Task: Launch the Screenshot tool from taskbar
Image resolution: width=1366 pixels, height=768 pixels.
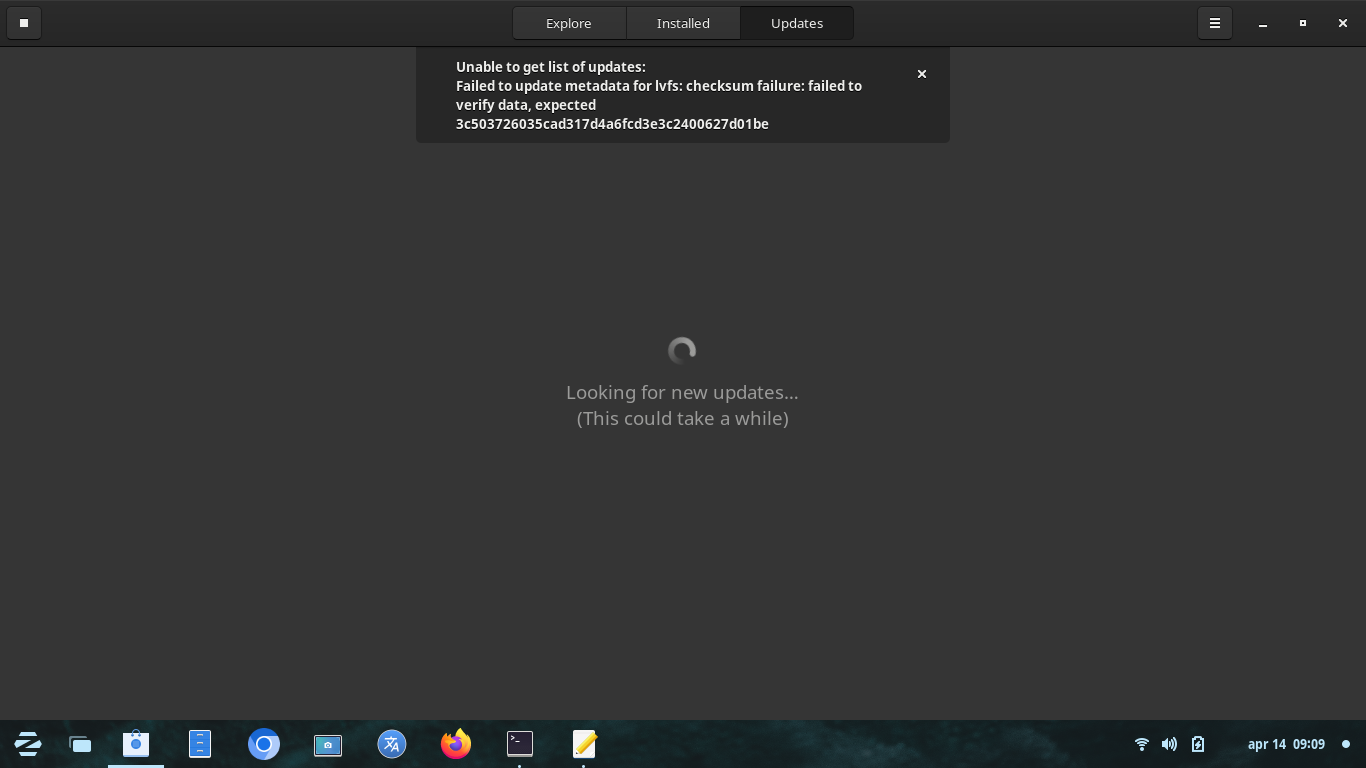Action: click(328, 744)
